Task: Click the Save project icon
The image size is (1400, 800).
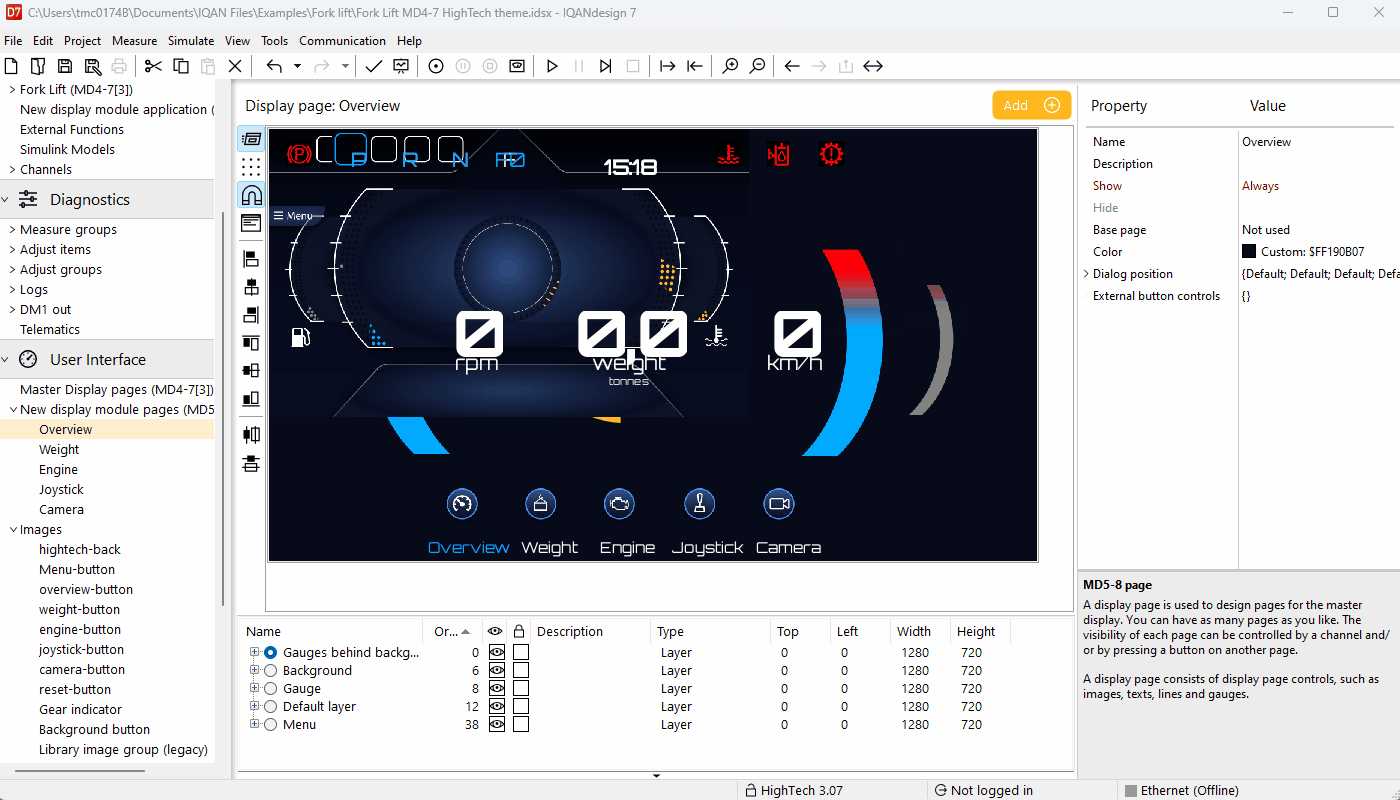Action: tap(65, 66)
